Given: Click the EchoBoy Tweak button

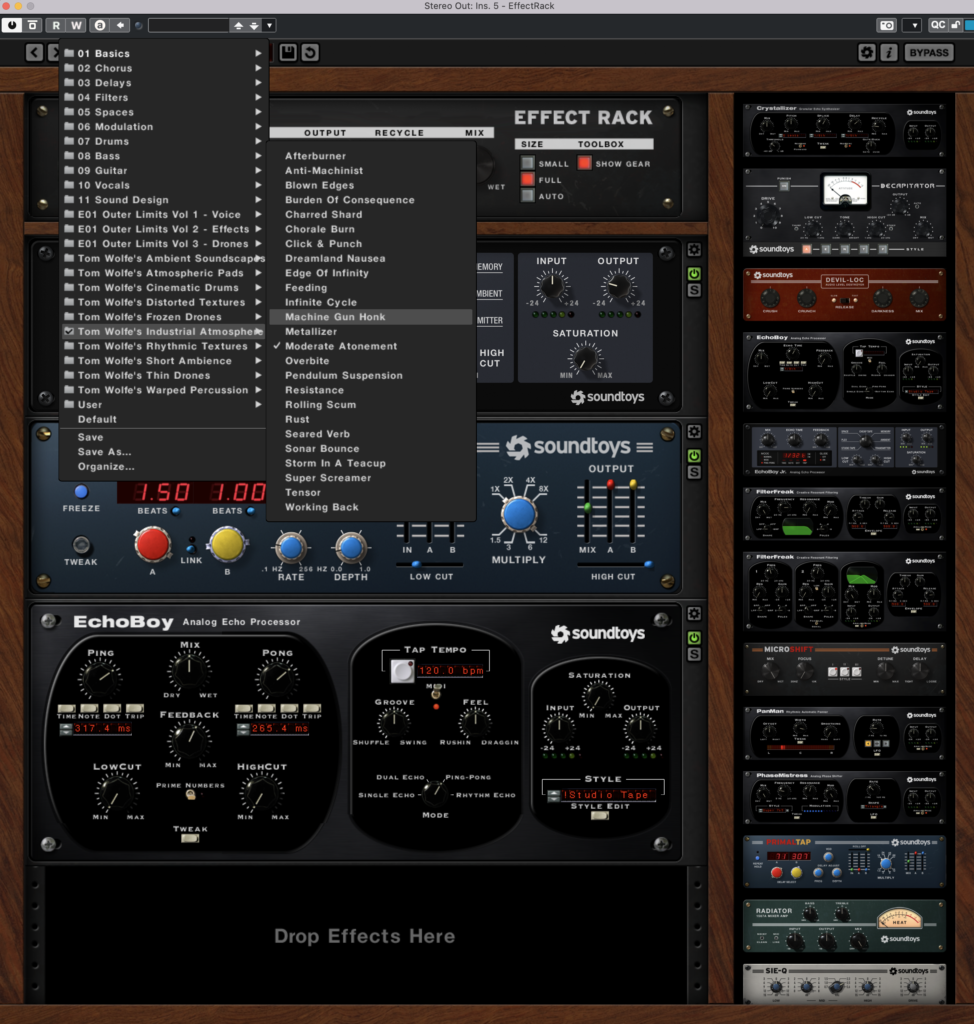Looking at the screenshot, I should click(x=190, y=838).
